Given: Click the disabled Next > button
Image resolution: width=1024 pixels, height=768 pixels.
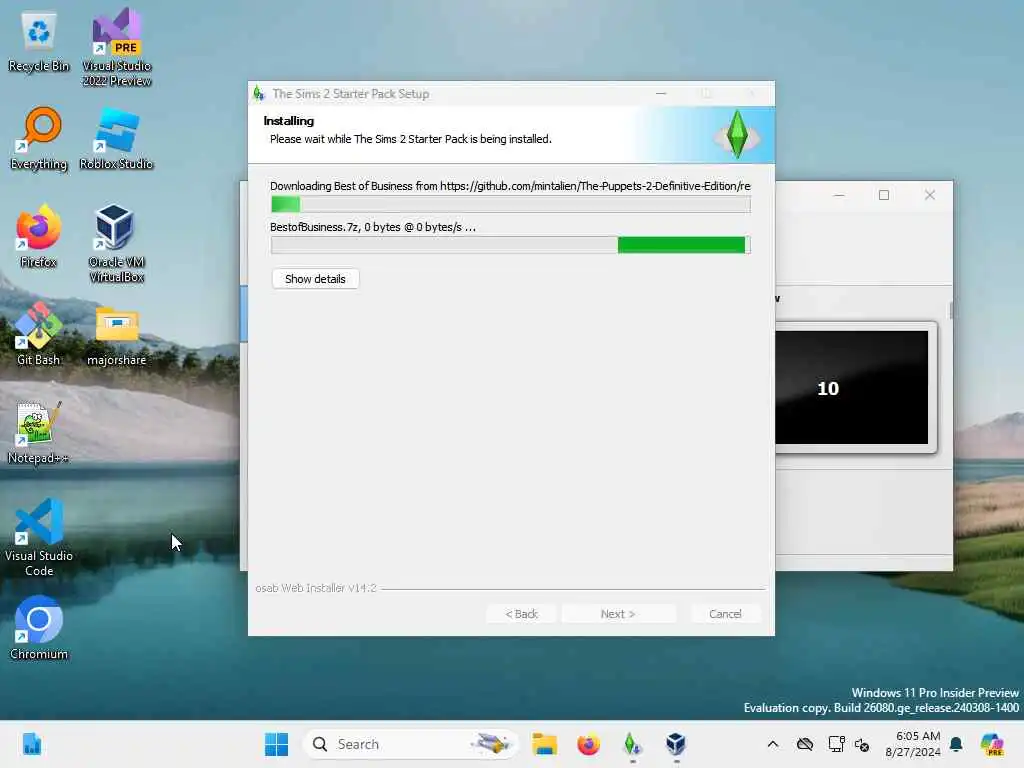Looking at the screenshot, I should pyautogui.click(x=618, y=614).
